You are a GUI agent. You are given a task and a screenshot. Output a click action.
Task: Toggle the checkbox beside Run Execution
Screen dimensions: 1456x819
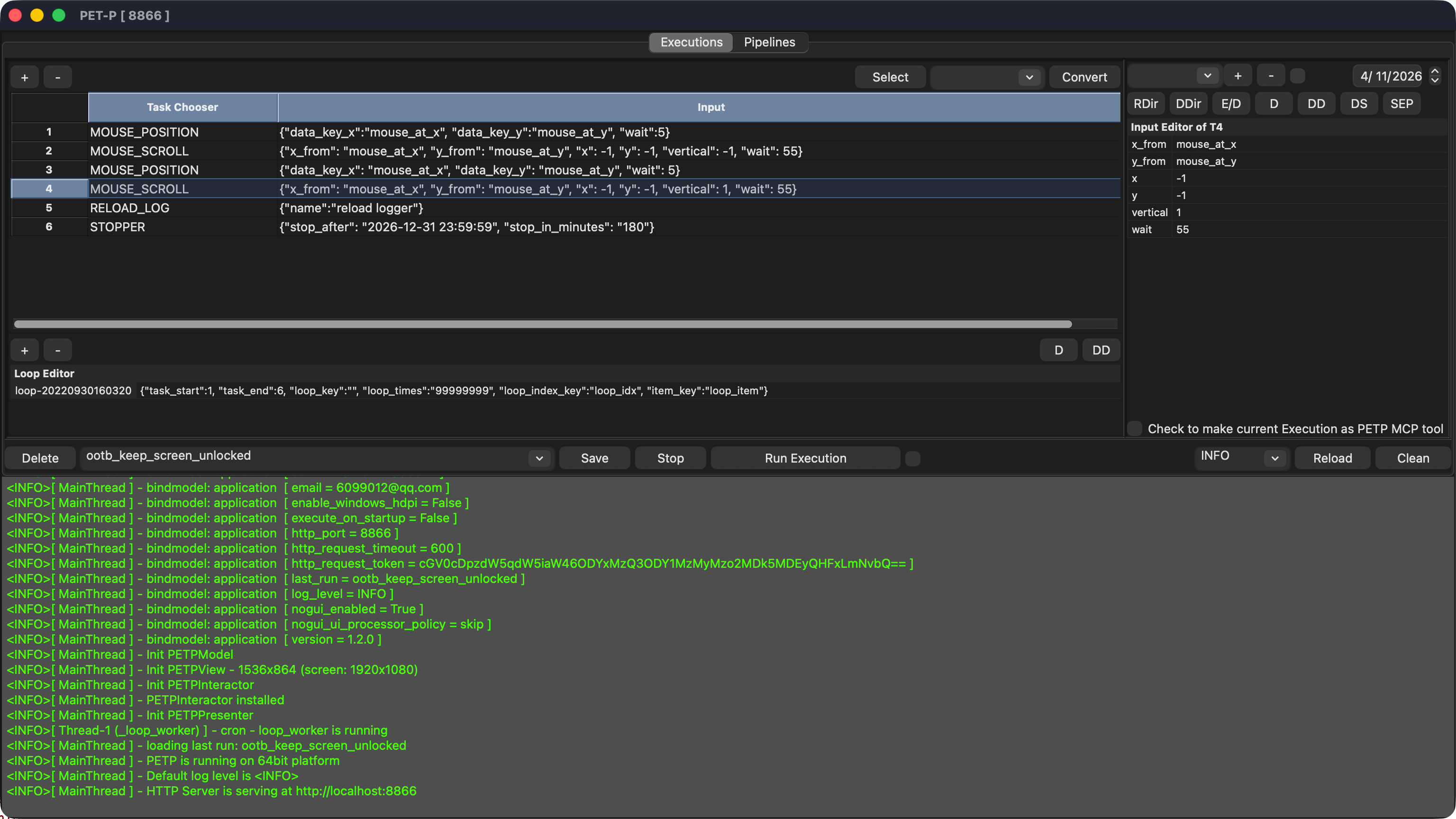913,458
